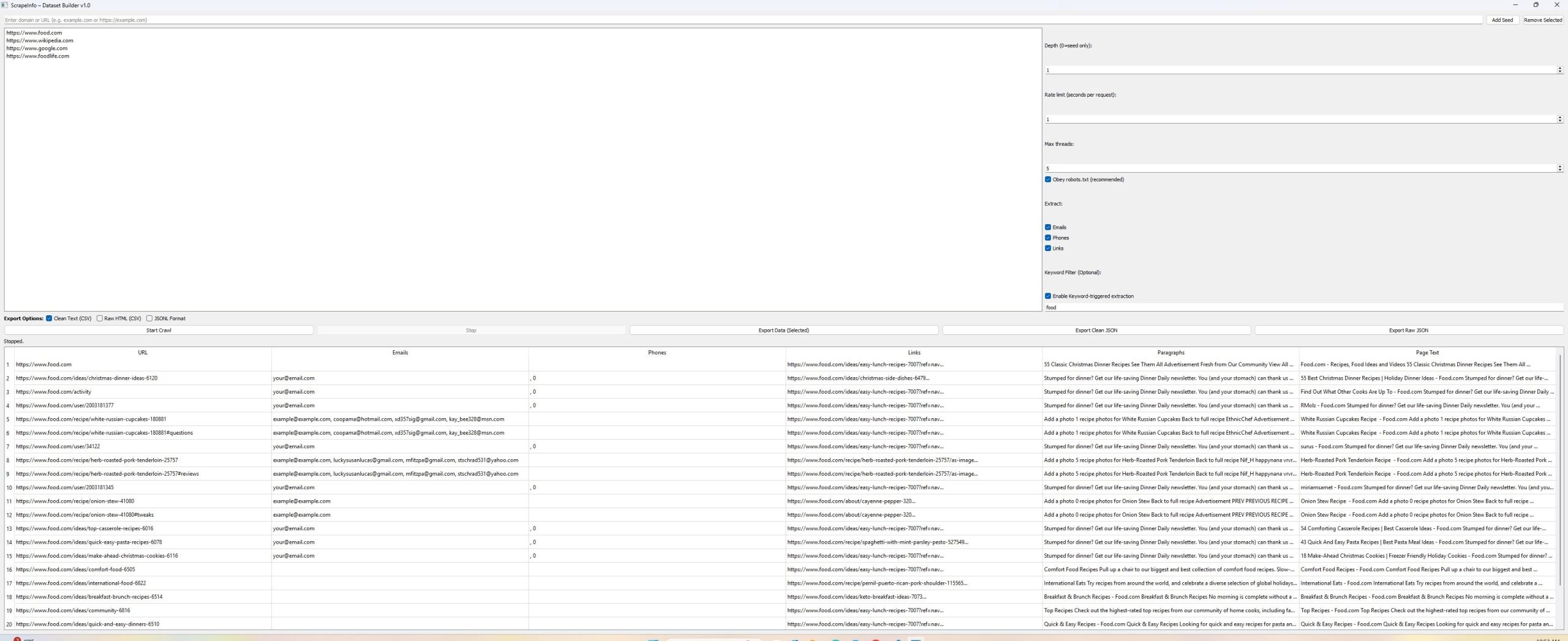Click the Paragraphs column header
1568x641 pixels.
1171,353
